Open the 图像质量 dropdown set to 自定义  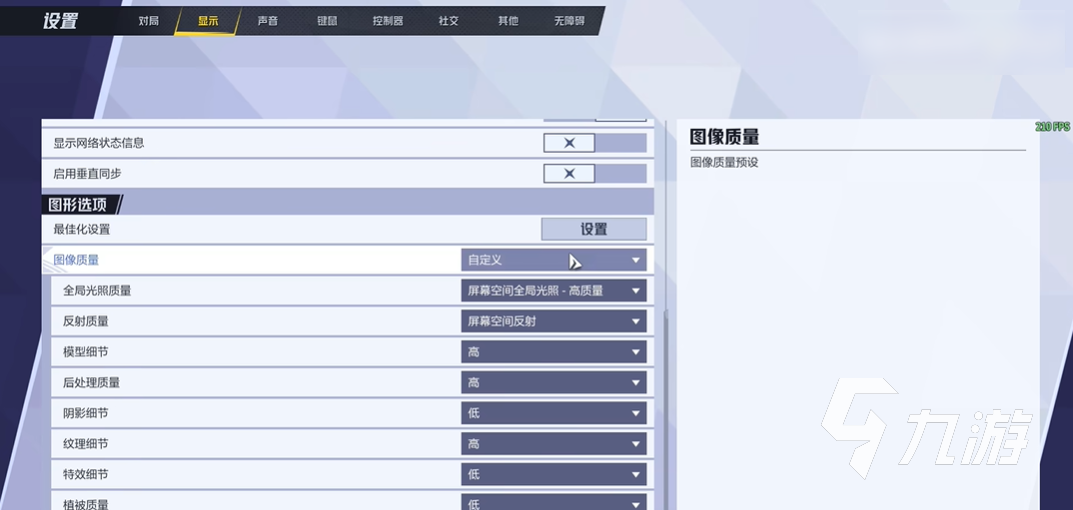click(554, 260)
